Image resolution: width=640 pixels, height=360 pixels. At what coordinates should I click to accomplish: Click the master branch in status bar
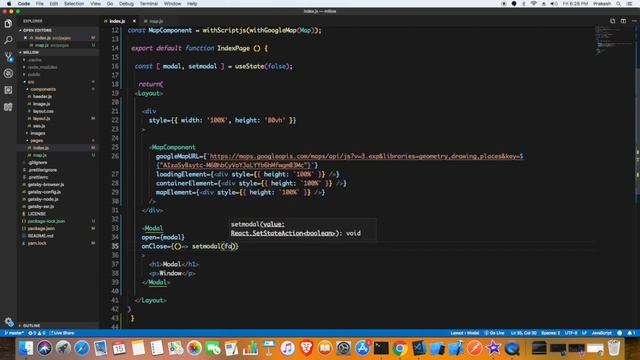pos(13,333)
